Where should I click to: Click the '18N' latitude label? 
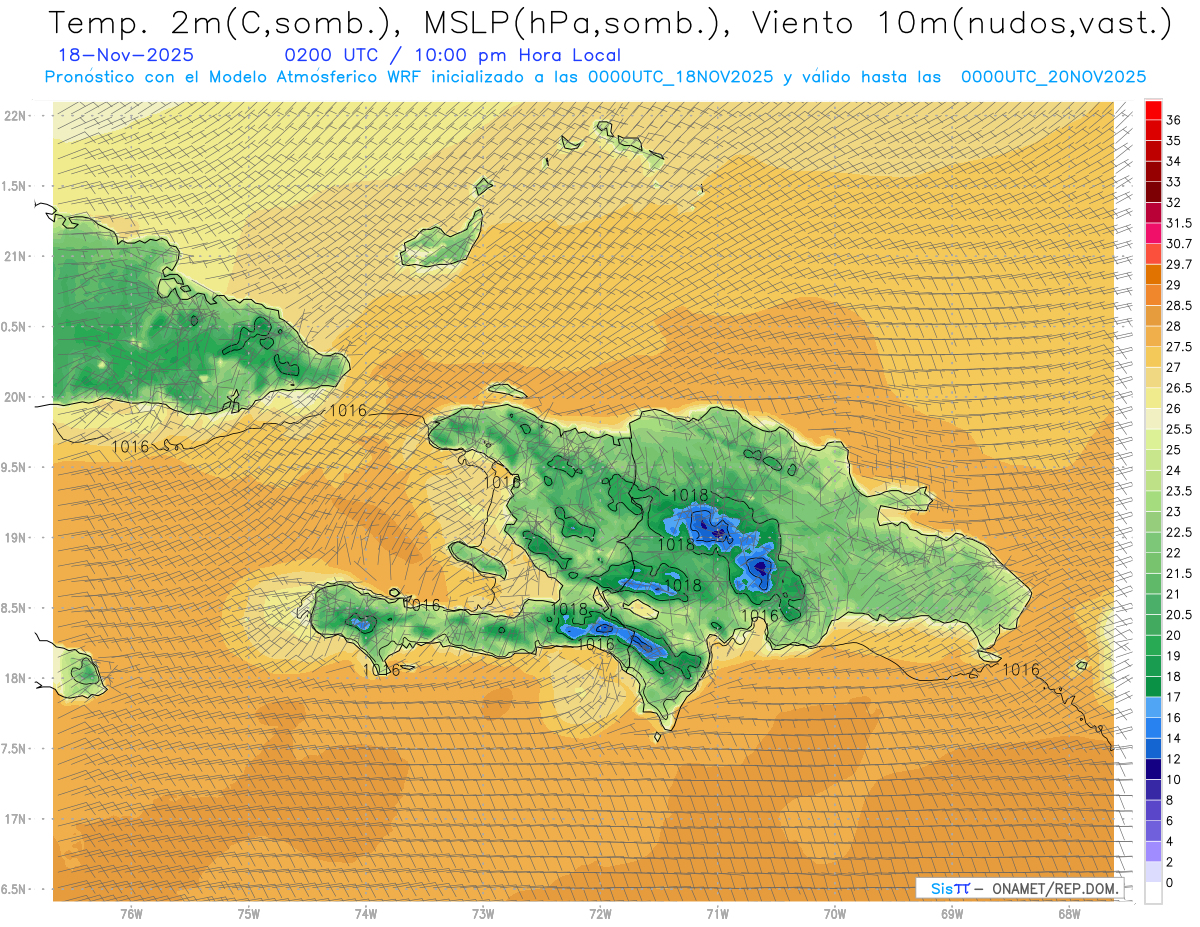pos(15,678)
